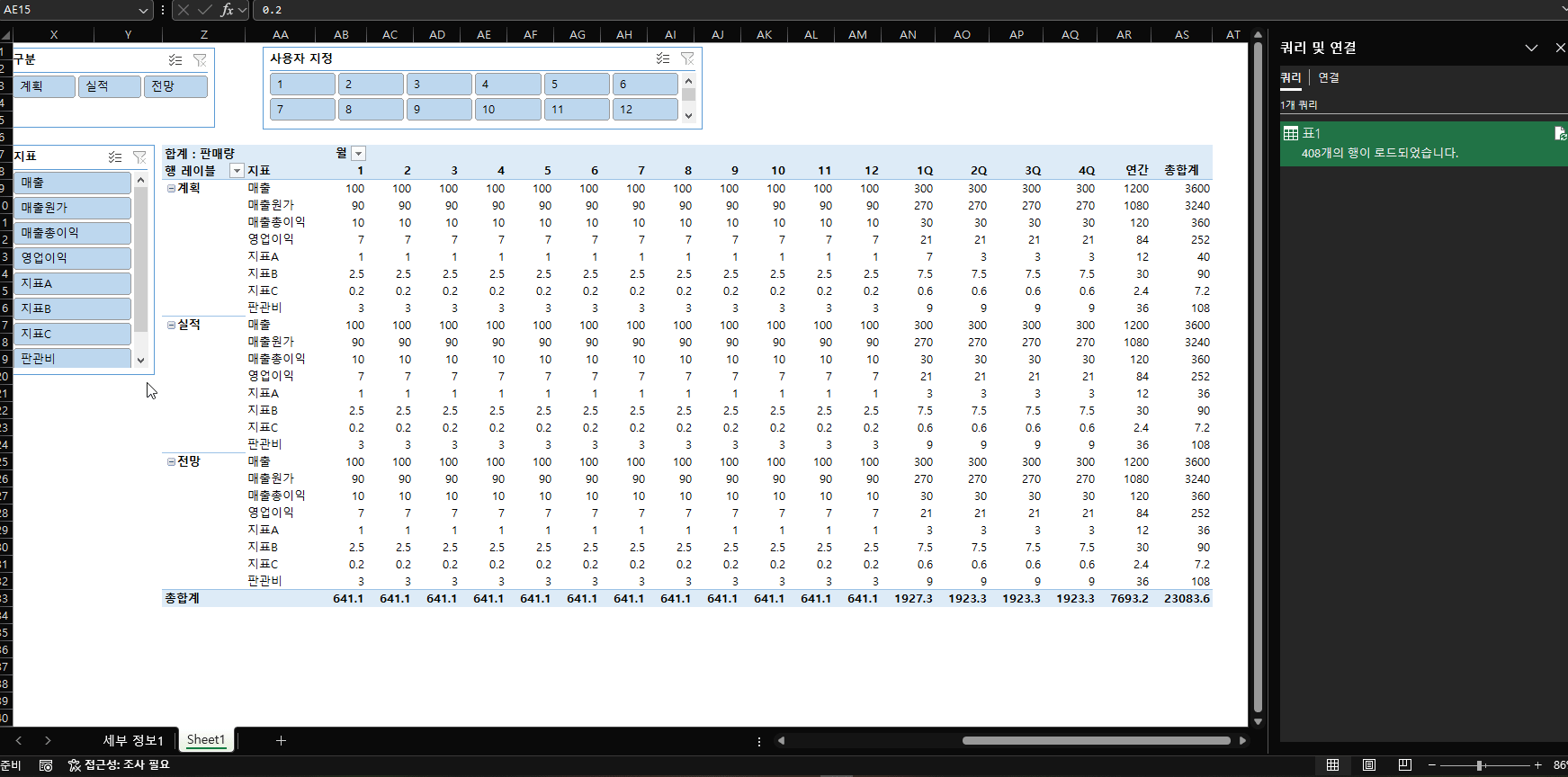This screenshot has height=777, width=1568.
Task: Switch to Page Layout view in status bar
Action: (x=1368, y=765)
